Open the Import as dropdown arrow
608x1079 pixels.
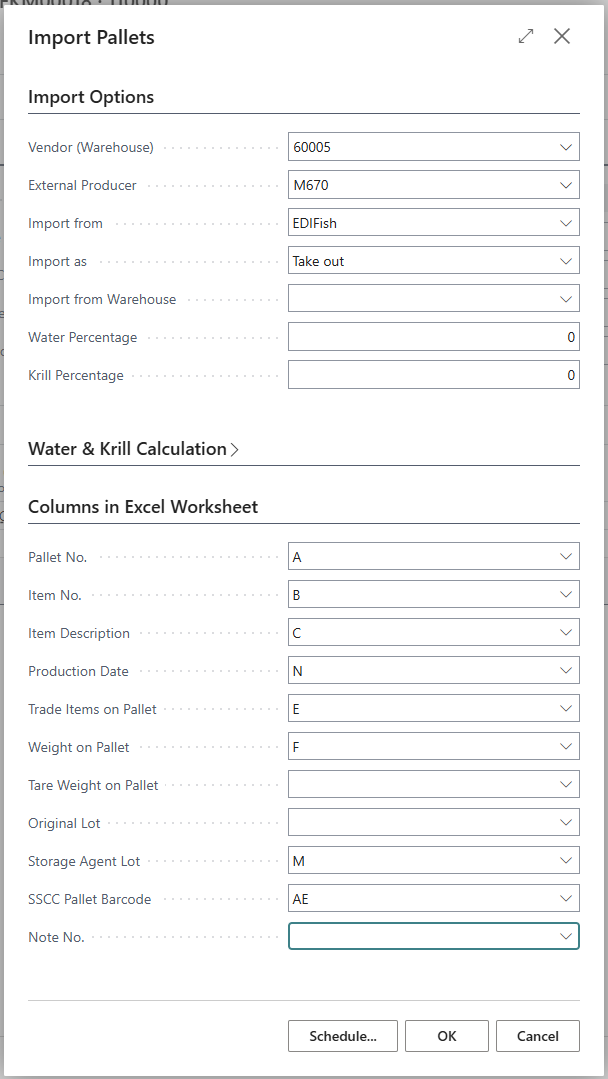566,261
